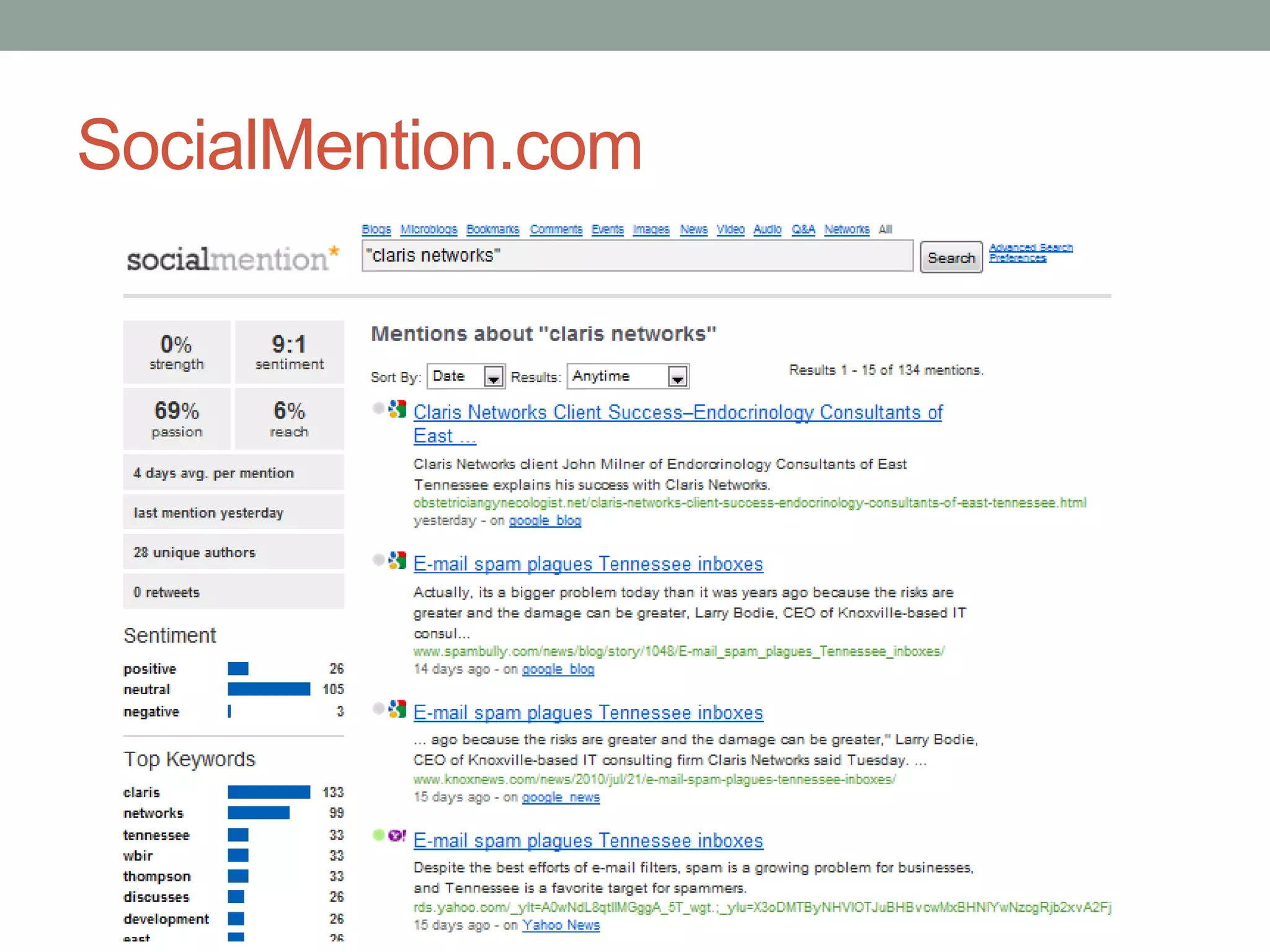The height and width of the screenshot is (952, 1270).
Task: Open the Q&A search tab
Action: (x=803, y=229)
